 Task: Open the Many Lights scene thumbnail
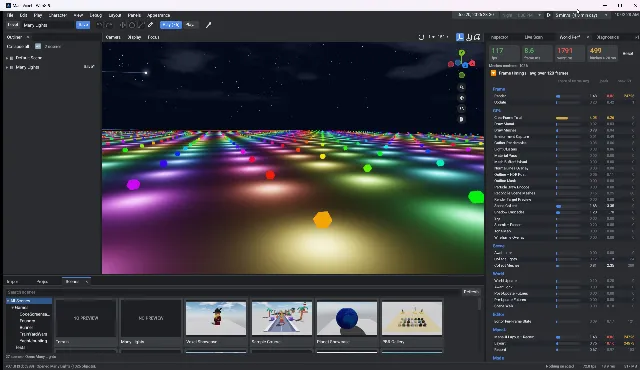tap(151, 318)
